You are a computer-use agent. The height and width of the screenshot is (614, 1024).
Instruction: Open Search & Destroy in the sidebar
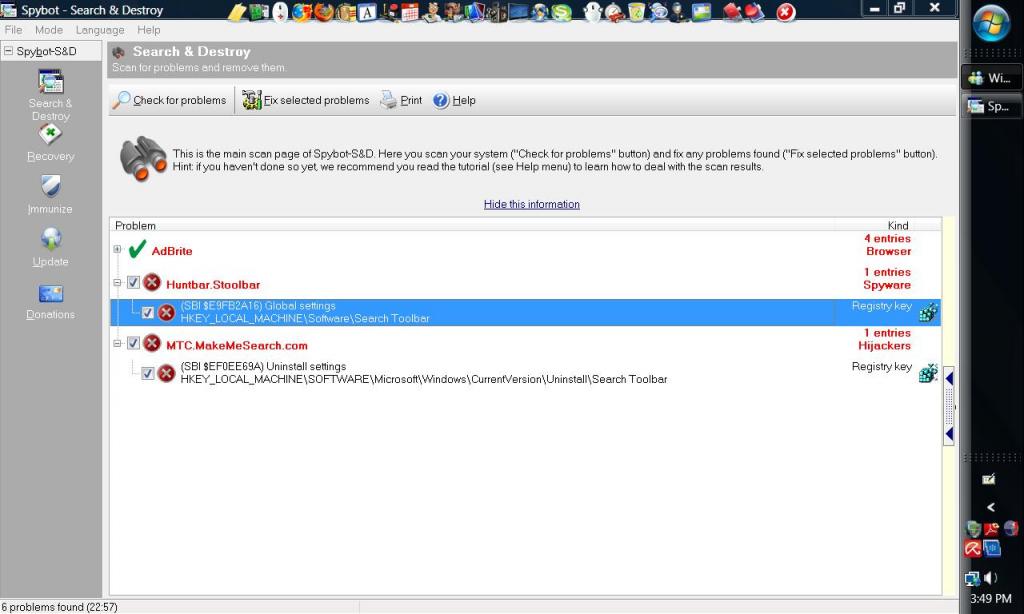(x=50, y=82)
